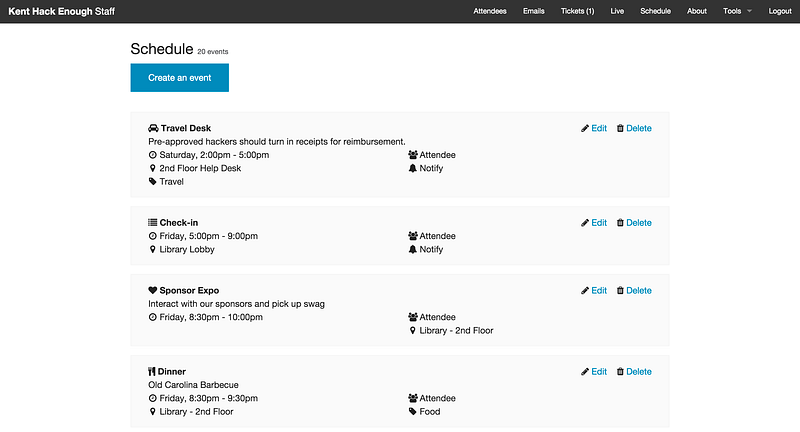Click the car icon beside Travel Desk
The width and height of the screenshot is (800, 432).
click(152, 128)
